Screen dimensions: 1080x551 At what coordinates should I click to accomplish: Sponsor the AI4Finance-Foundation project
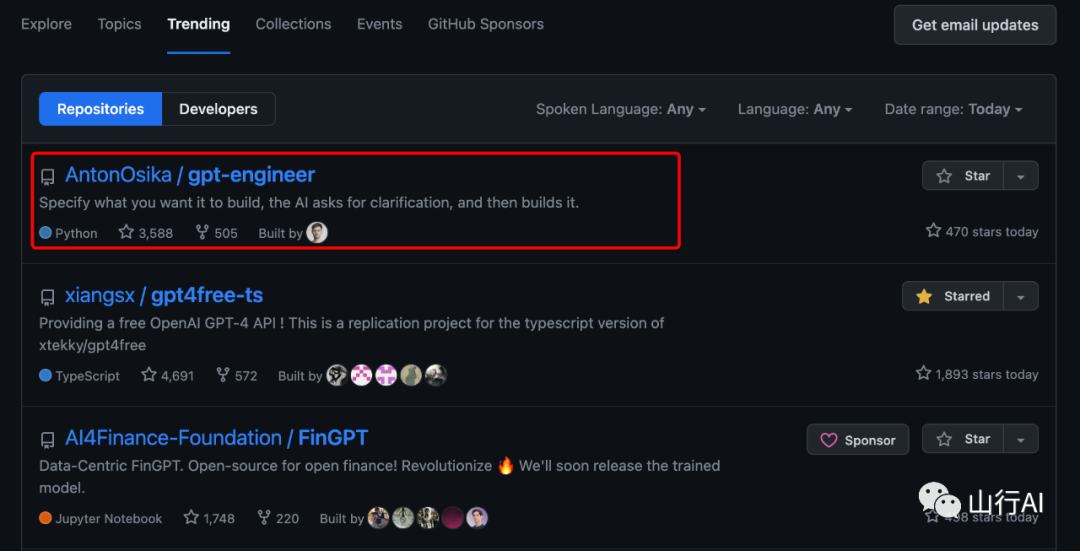tap(858, 440)
